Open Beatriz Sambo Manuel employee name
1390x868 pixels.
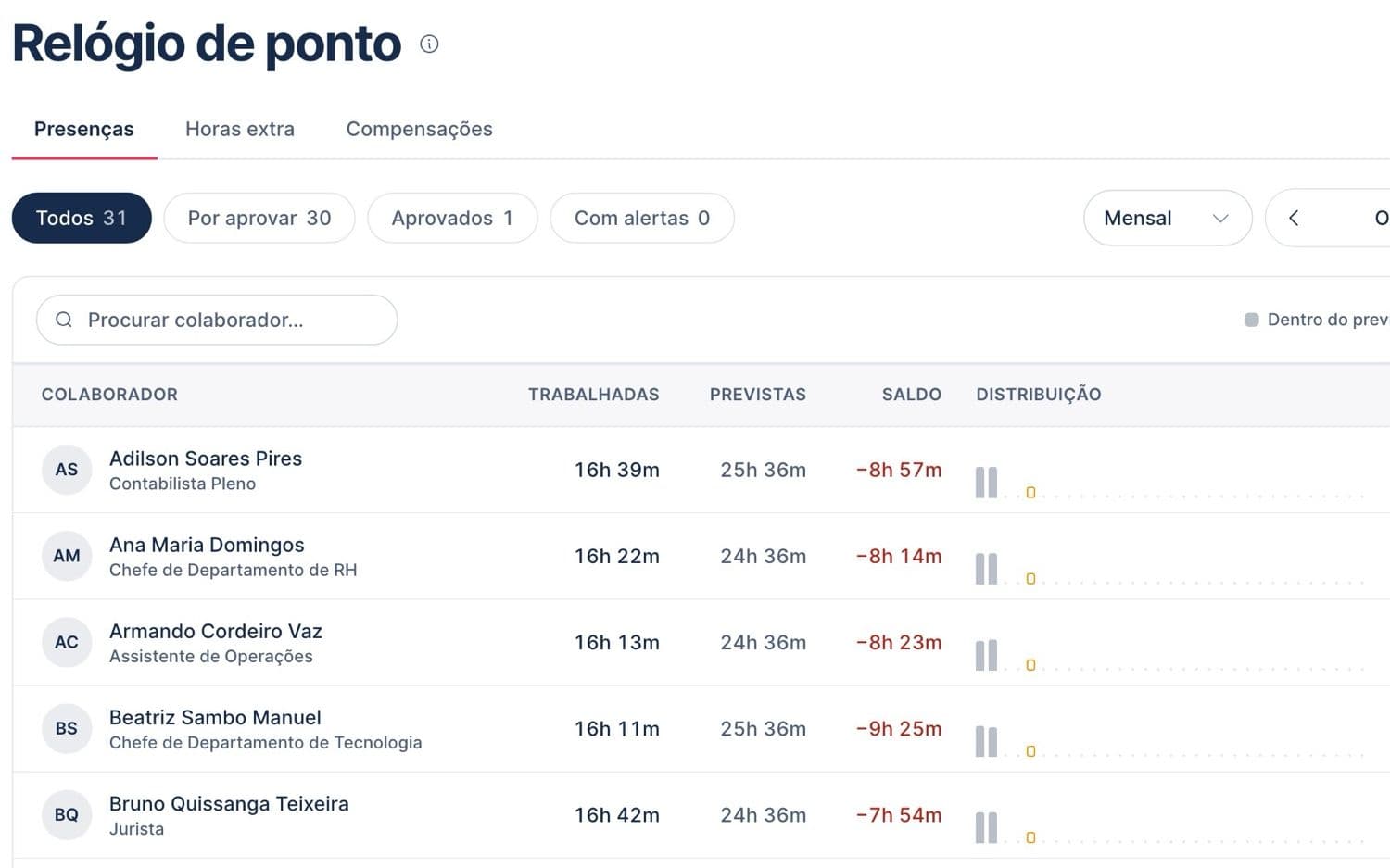coord(215,718)
